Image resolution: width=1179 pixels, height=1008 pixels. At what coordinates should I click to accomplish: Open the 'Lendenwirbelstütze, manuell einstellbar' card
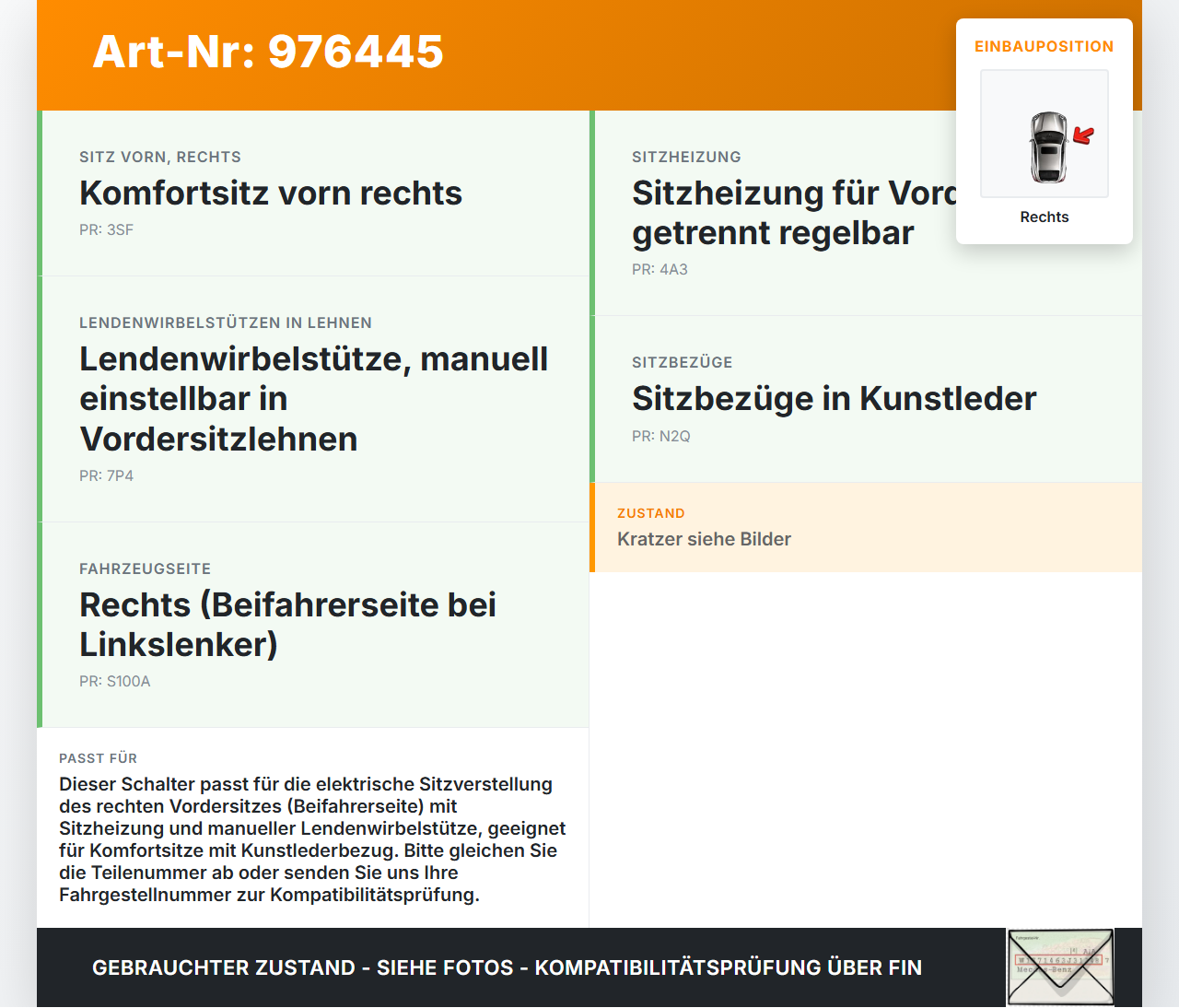tap(313, 398)
